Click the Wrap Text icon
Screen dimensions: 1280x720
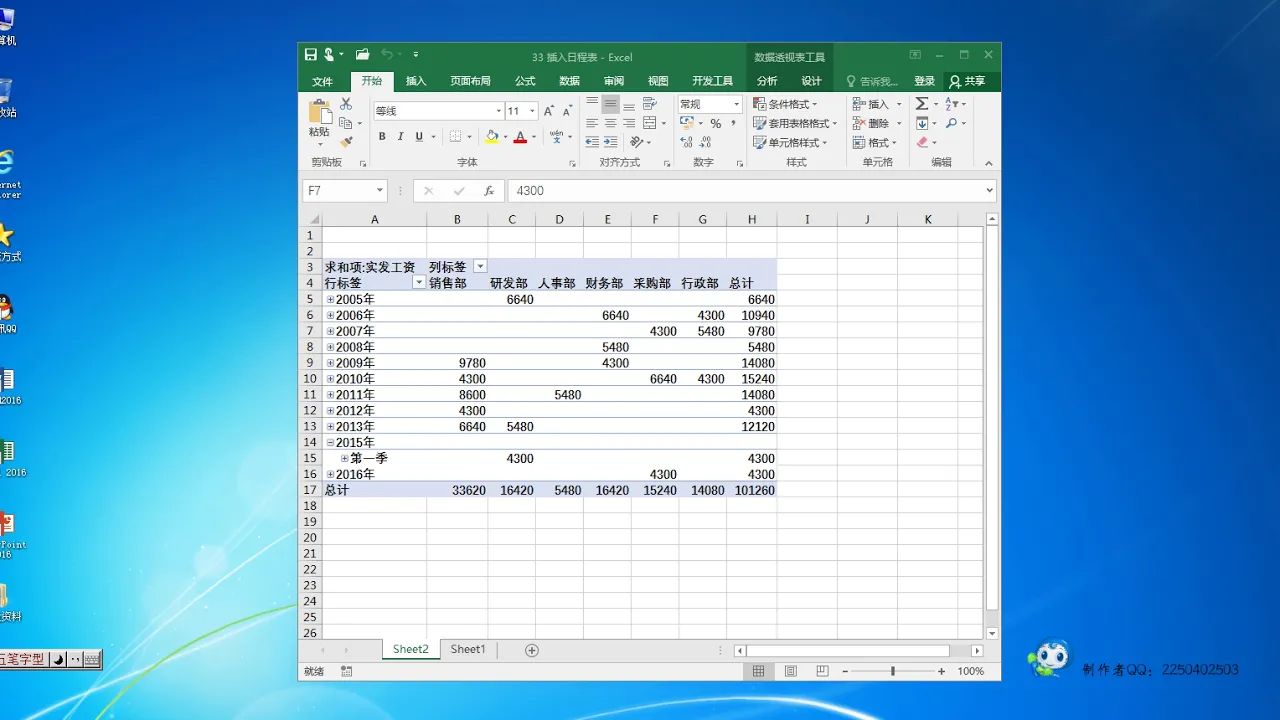(x=650, y=104)
